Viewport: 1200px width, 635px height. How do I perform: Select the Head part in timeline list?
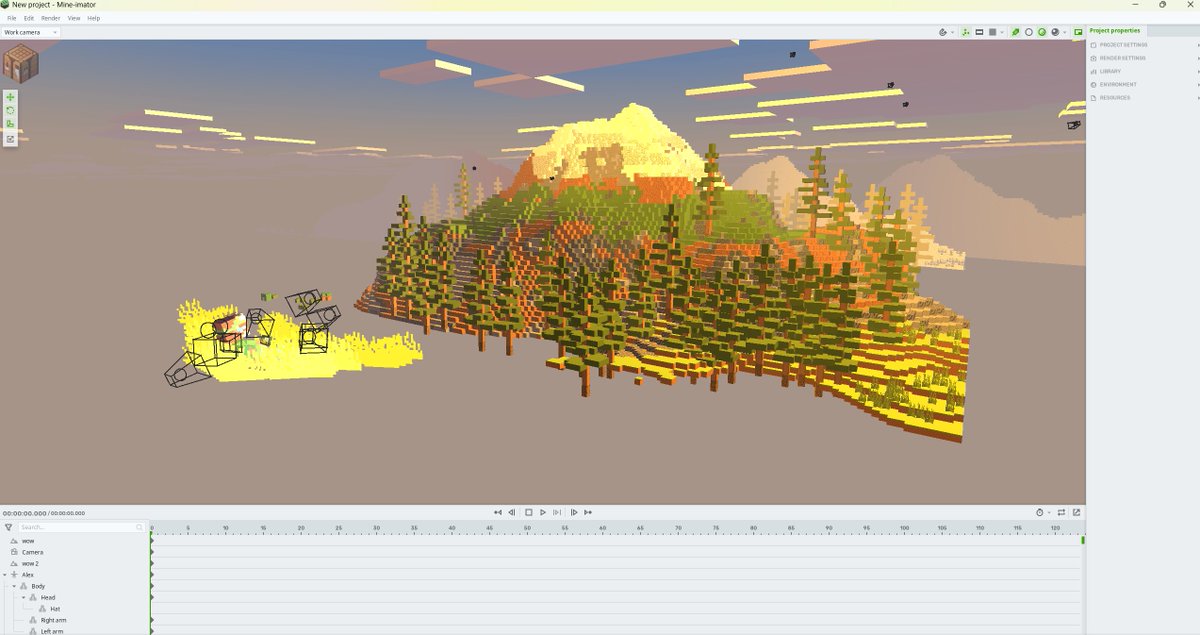[48, 597]
